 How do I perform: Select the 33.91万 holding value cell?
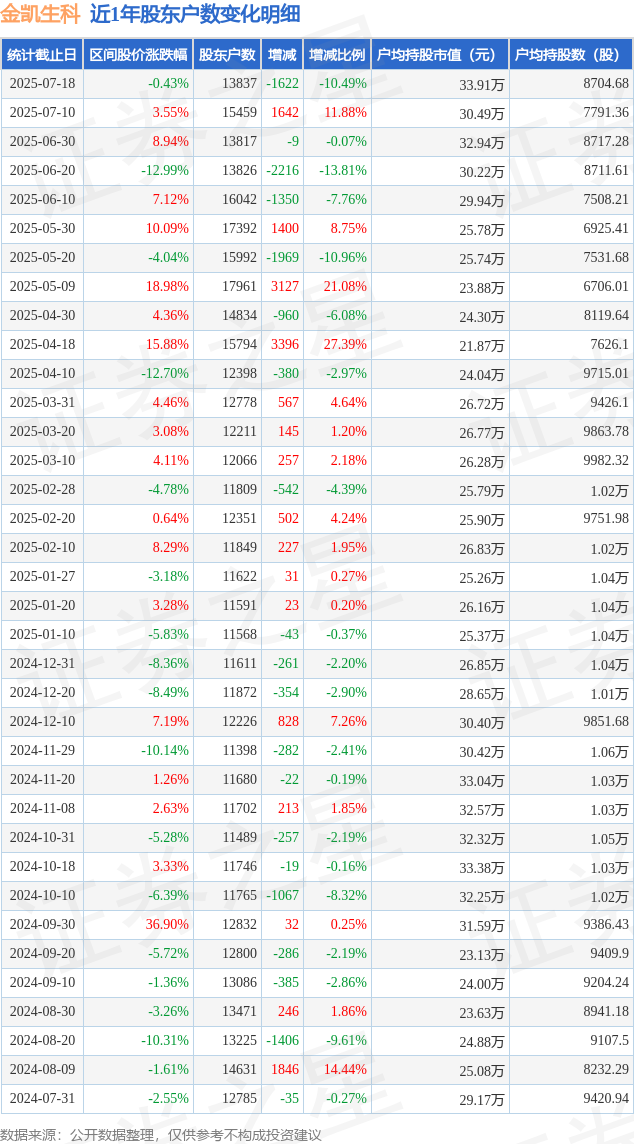(482, 85)
